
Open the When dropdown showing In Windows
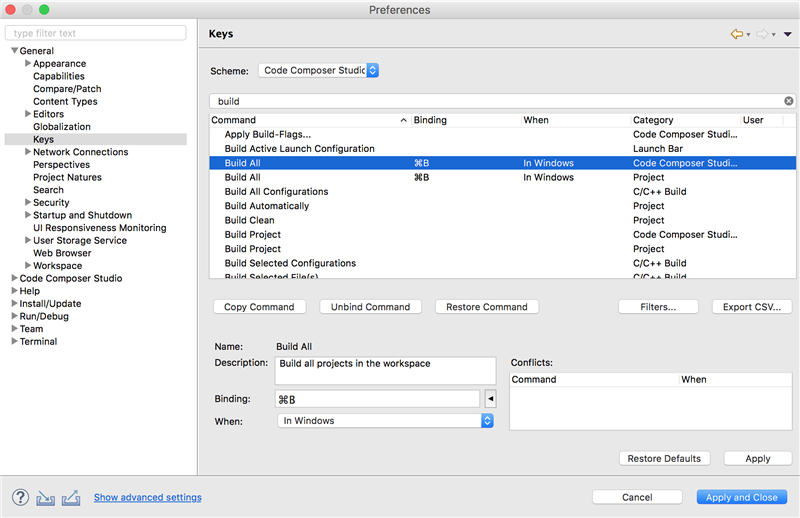(x=385, y=421)
